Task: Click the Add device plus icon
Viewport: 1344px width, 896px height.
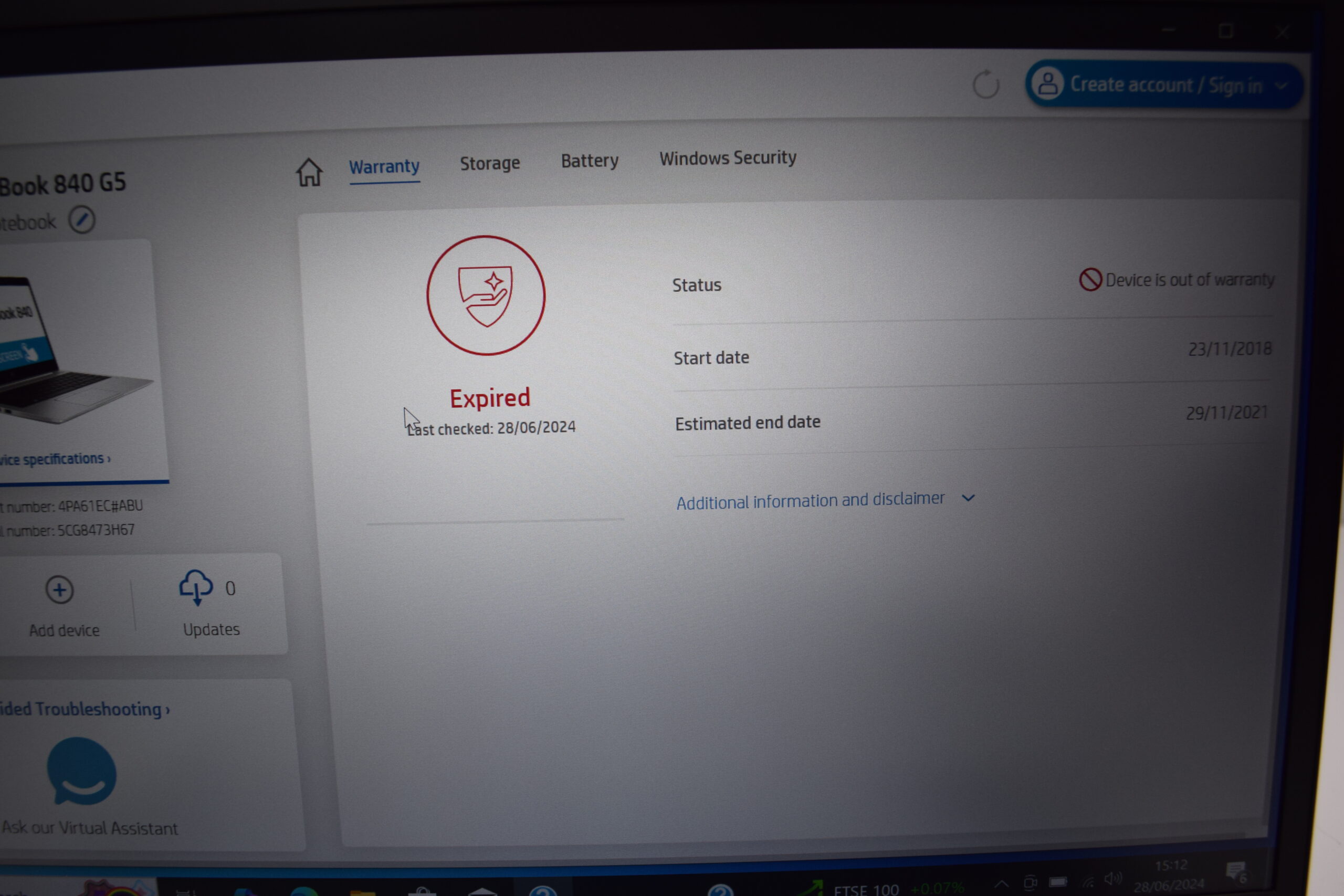Action: [59, 589]
